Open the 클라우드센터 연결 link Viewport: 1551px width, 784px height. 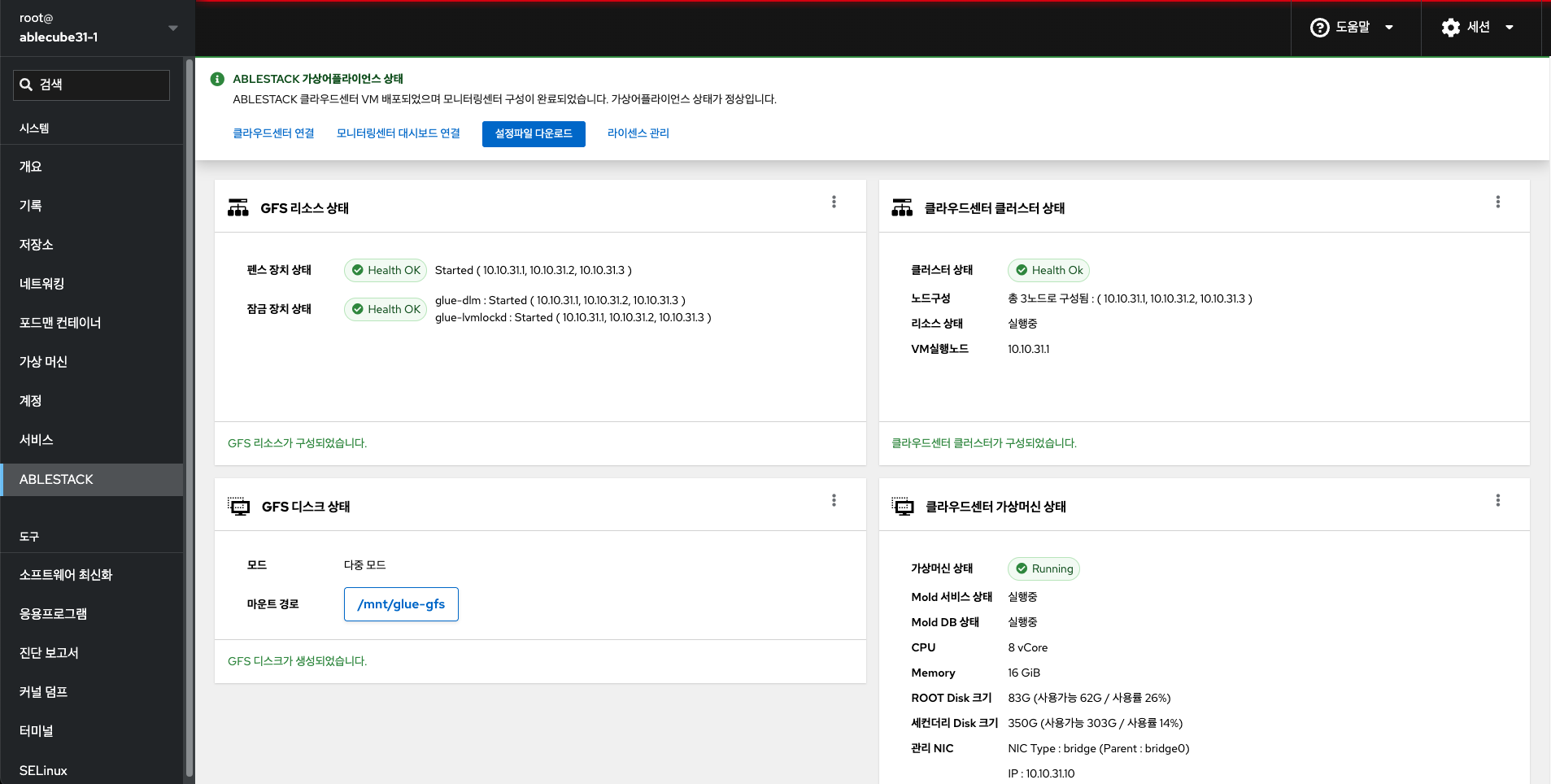coord(273,133)
